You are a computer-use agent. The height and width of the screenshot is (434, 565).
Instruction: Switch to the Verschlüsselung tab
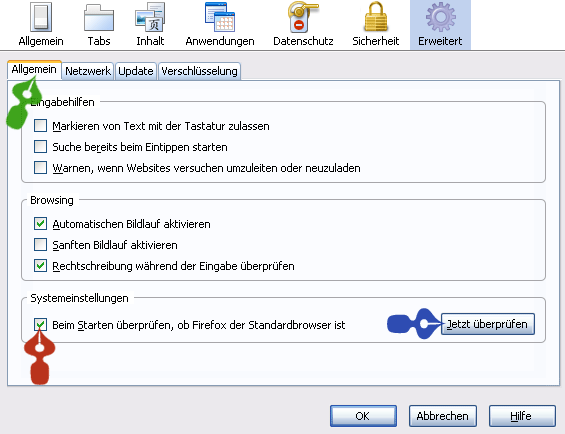click(199, 71)
